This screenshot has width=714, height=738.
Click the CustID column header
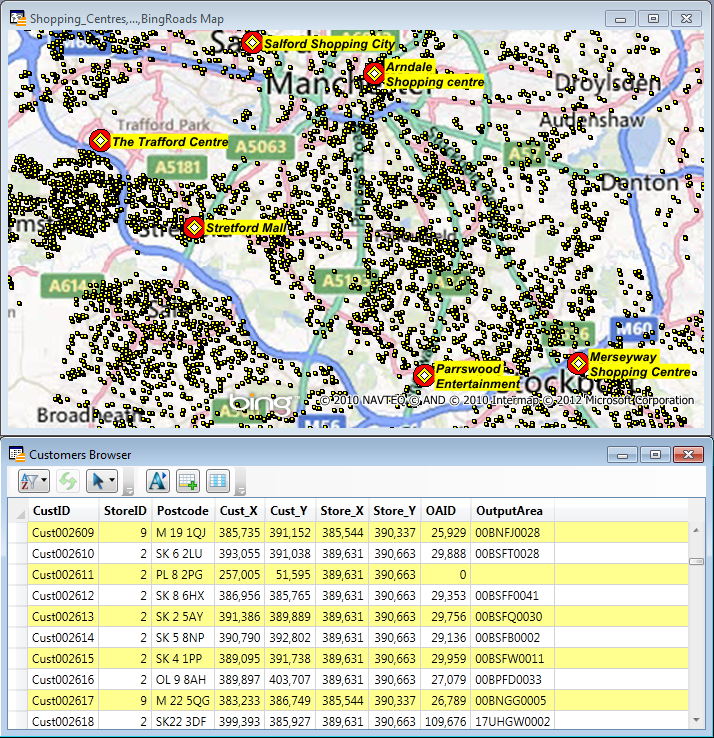(63, 511)
